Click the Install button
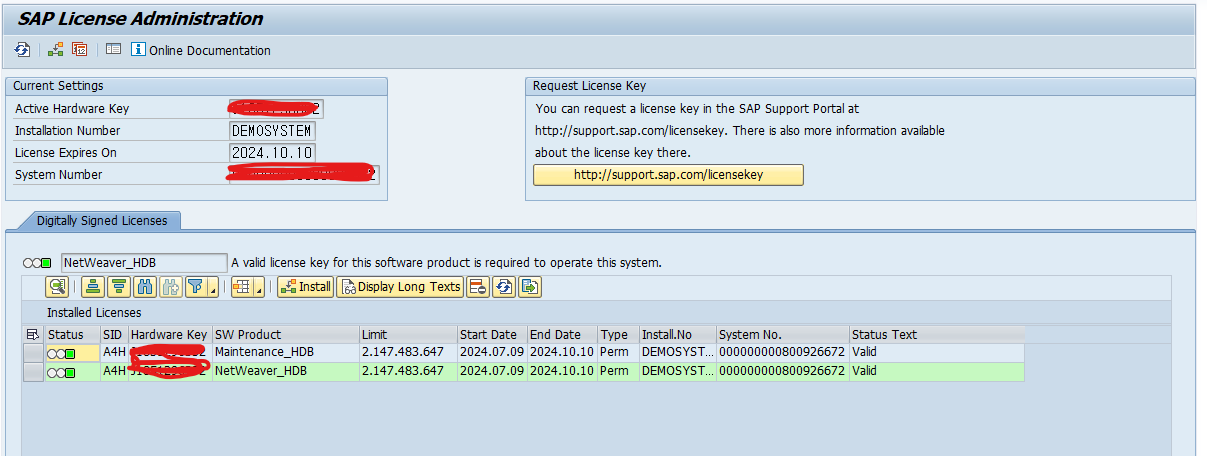The image size is (1207, 456). tap(305, 287)
